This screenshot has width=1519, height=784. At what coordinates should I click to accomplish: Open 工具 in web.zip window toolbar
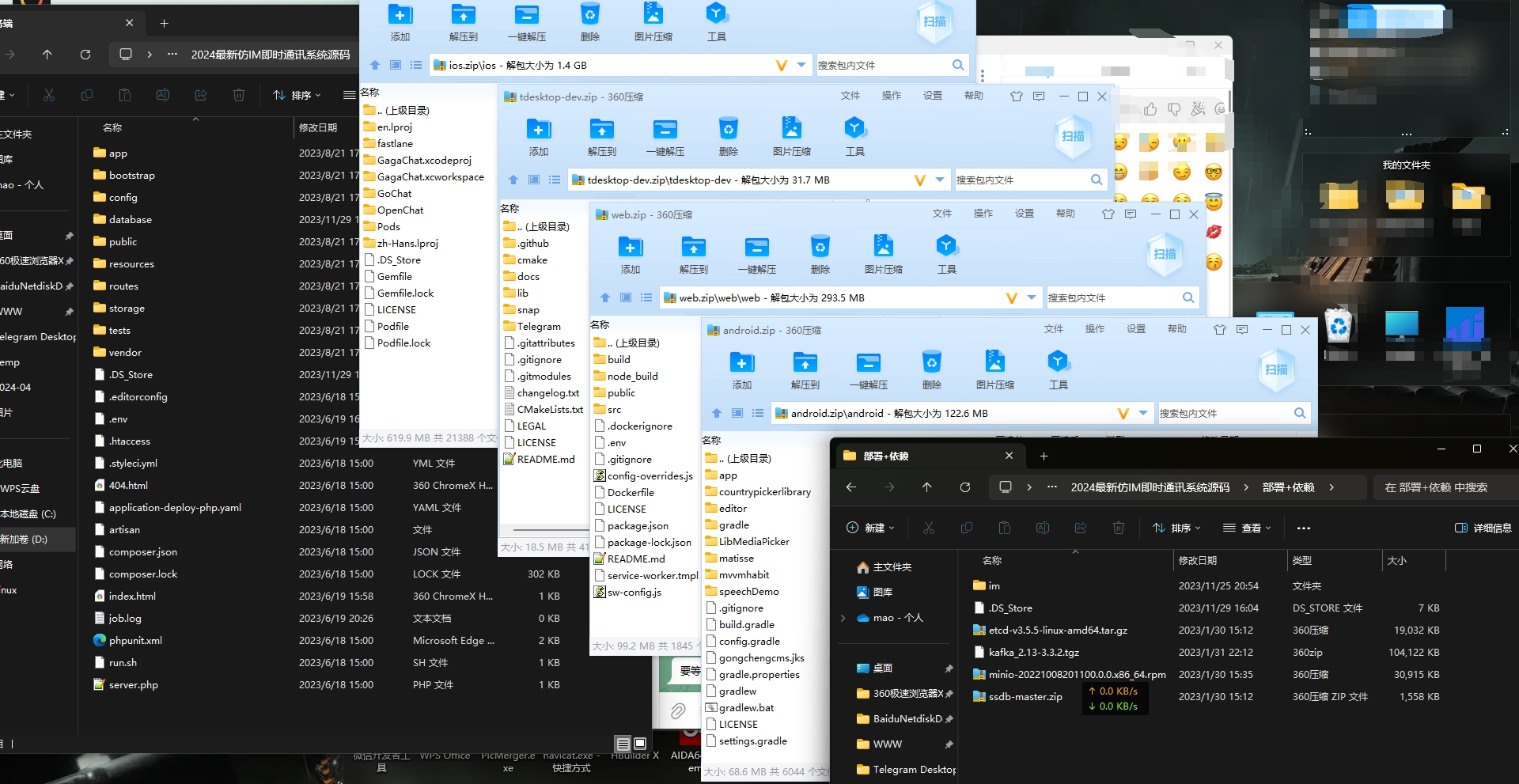946,248
